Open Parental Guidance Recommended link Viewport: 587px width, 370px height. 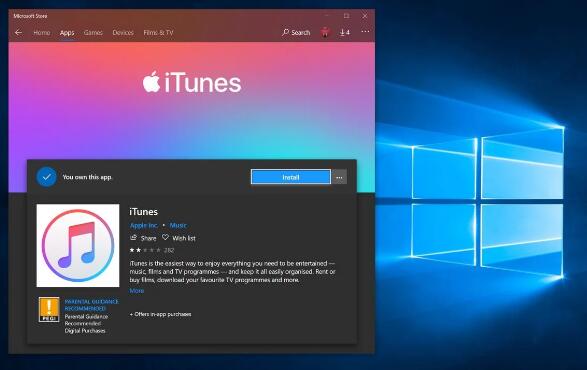coord(91,305)
